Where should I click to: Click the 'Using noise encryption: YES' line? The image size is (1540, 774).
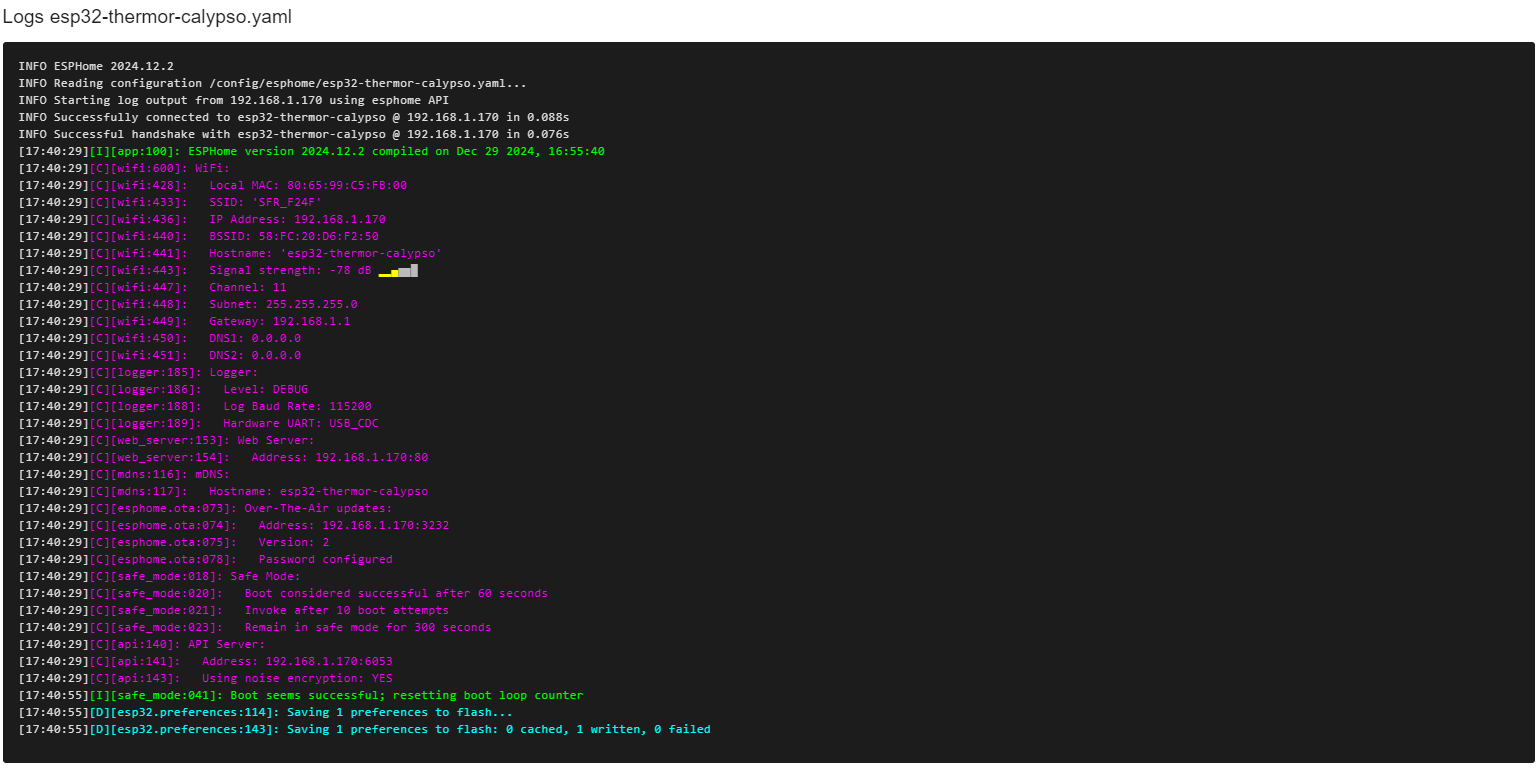pos(205,678)
